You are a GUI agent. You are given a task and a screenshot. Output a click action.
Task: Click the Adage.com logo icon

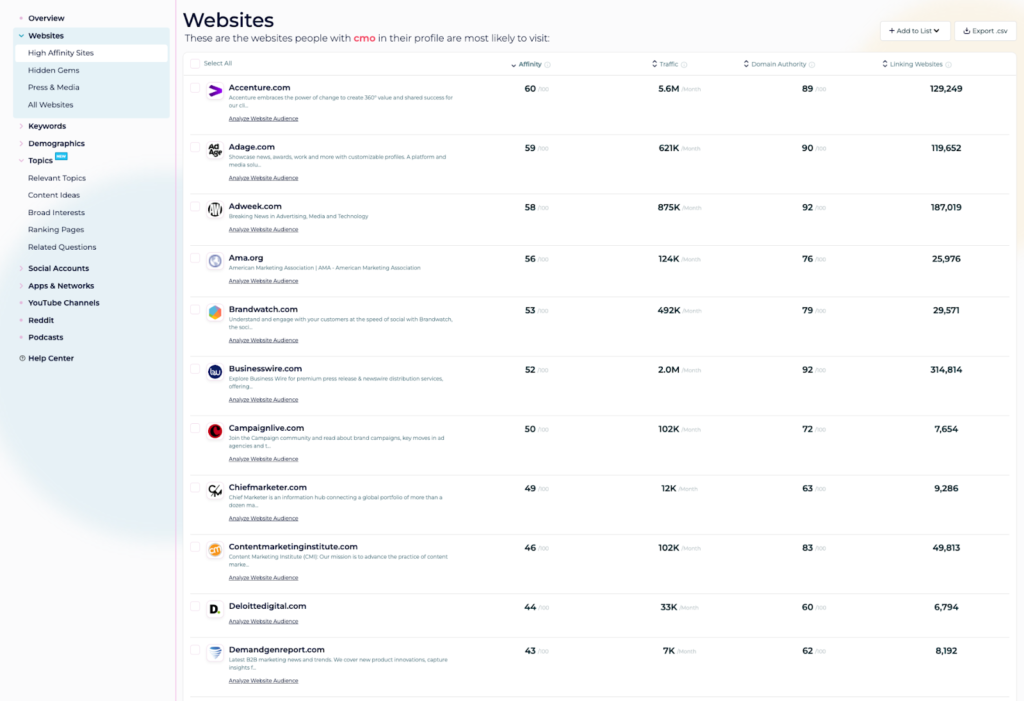(x=214, y=150)
